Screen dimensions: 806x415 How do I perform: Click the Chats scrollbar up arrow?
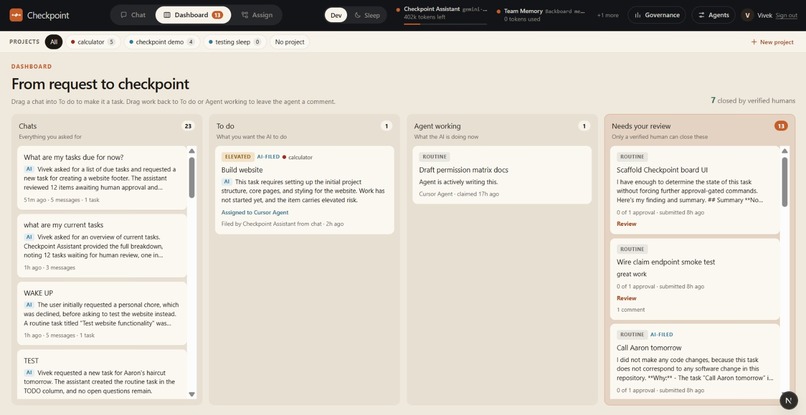[x=192, y=151]
